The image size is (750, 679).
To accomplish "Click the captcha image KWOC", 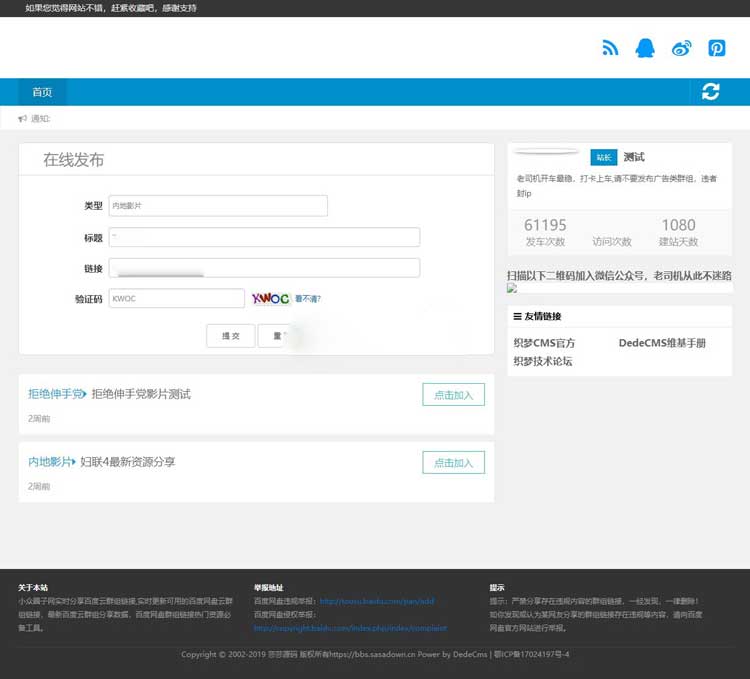I will click(x=270, y=298).
